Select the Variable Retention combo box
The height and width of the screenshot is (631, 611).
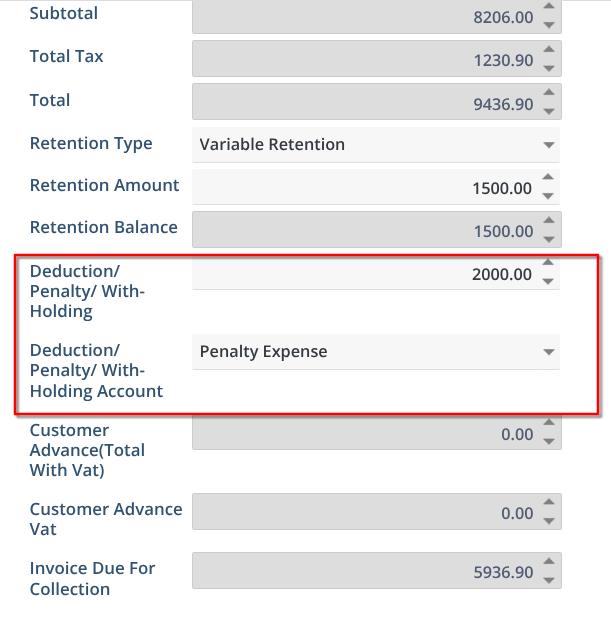pos(360,145)
